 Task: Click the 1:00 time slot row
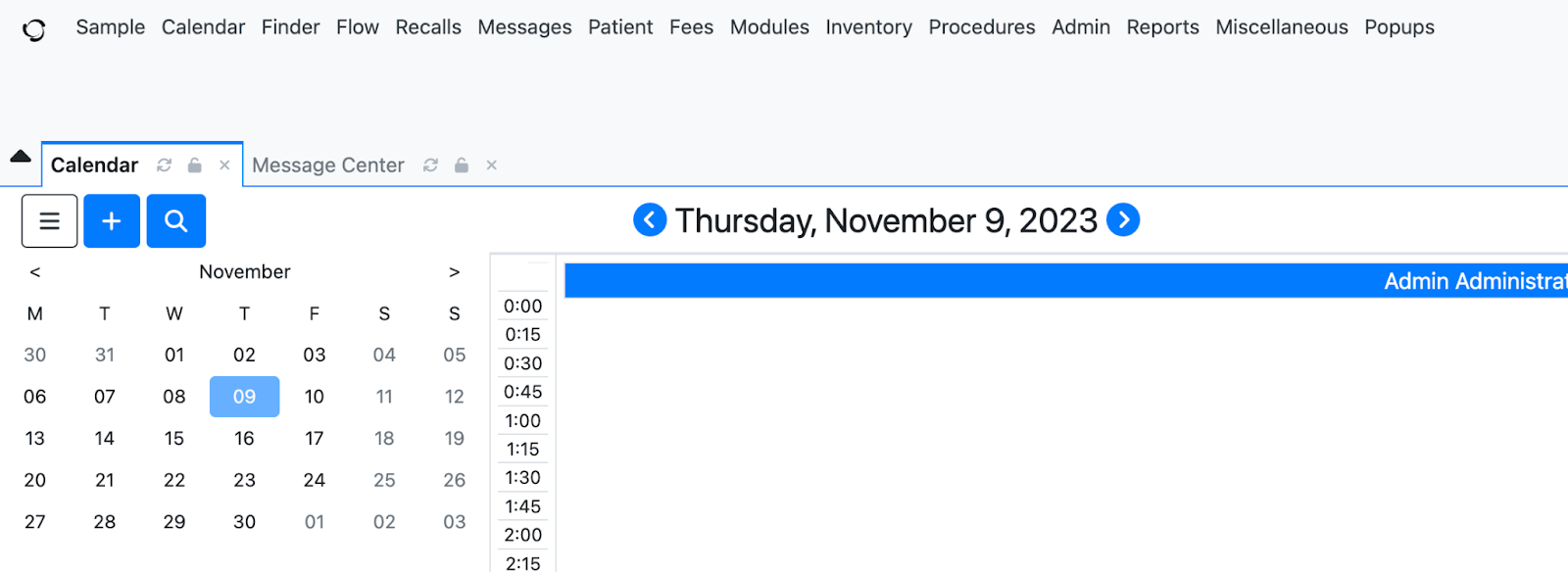(523, 421)
